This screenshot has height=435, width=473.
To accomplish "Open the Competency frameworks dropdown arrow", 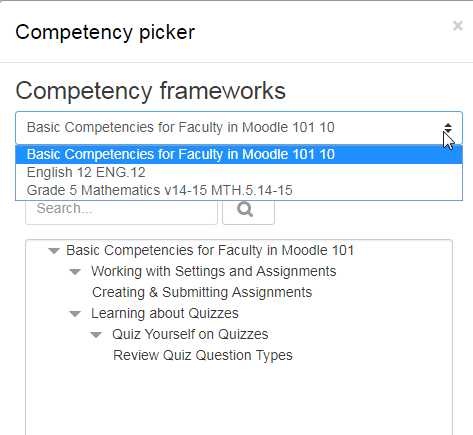I will [448, 128].
